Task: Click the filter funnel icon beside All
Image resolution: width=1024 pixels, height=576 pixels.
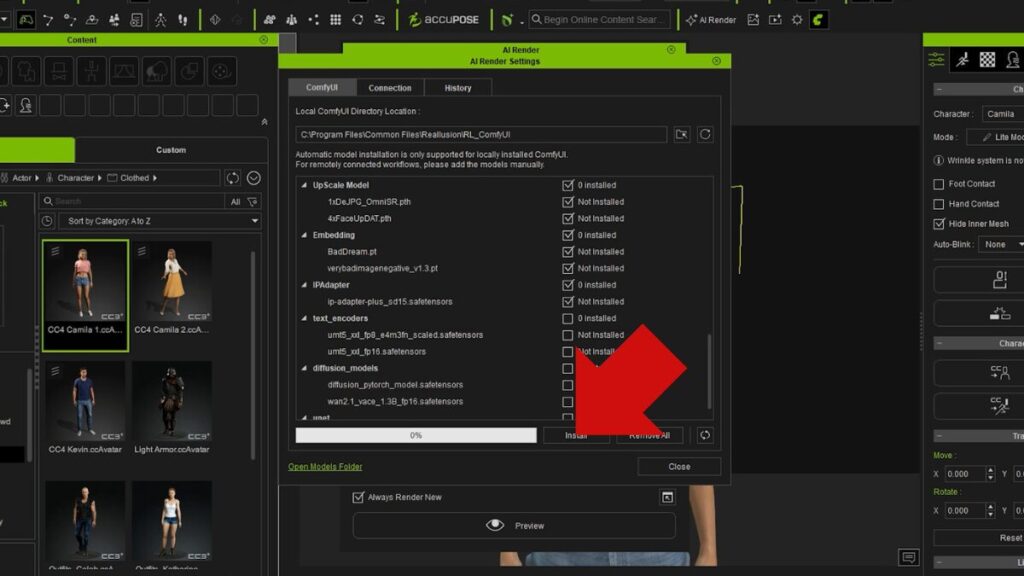Action: (252, 202)
